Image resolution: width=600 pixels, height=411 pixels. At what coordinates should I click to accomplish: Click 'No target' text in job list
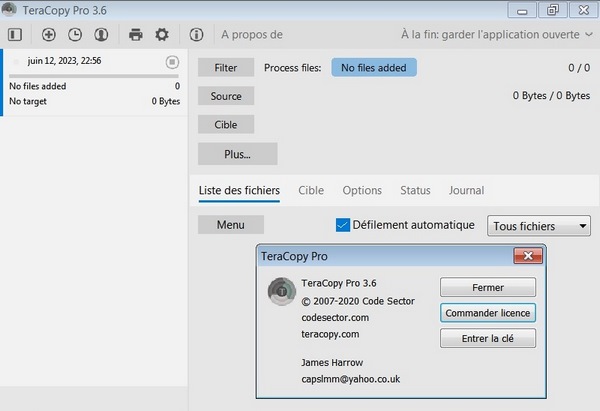(x=28, y=101)
